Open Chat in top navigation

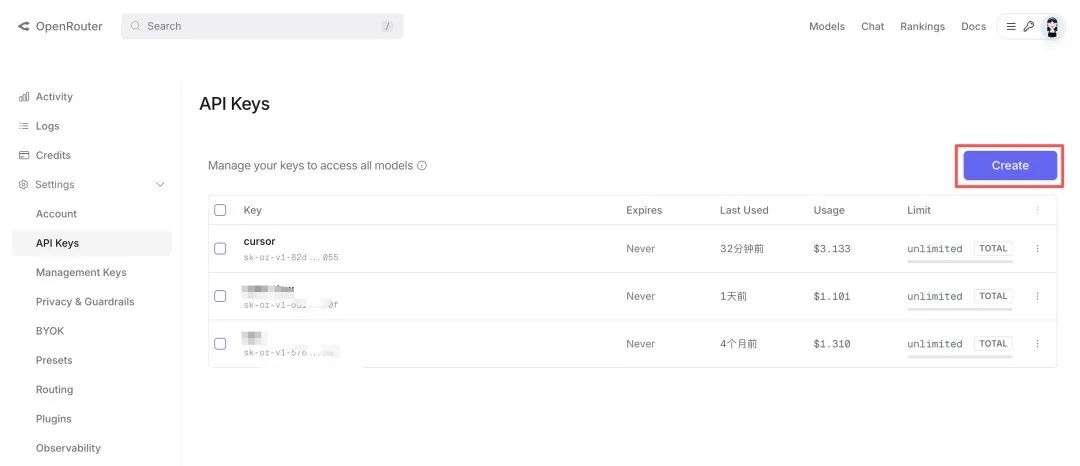tap(872, 26)
